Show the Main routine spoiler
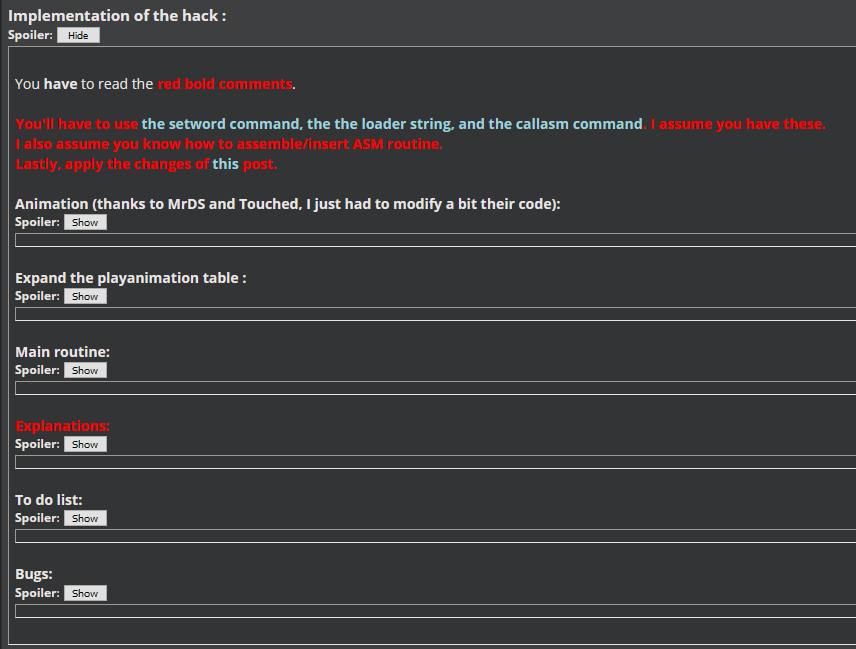The height and width of the screenshot is (649, 856). pos(85,370)
